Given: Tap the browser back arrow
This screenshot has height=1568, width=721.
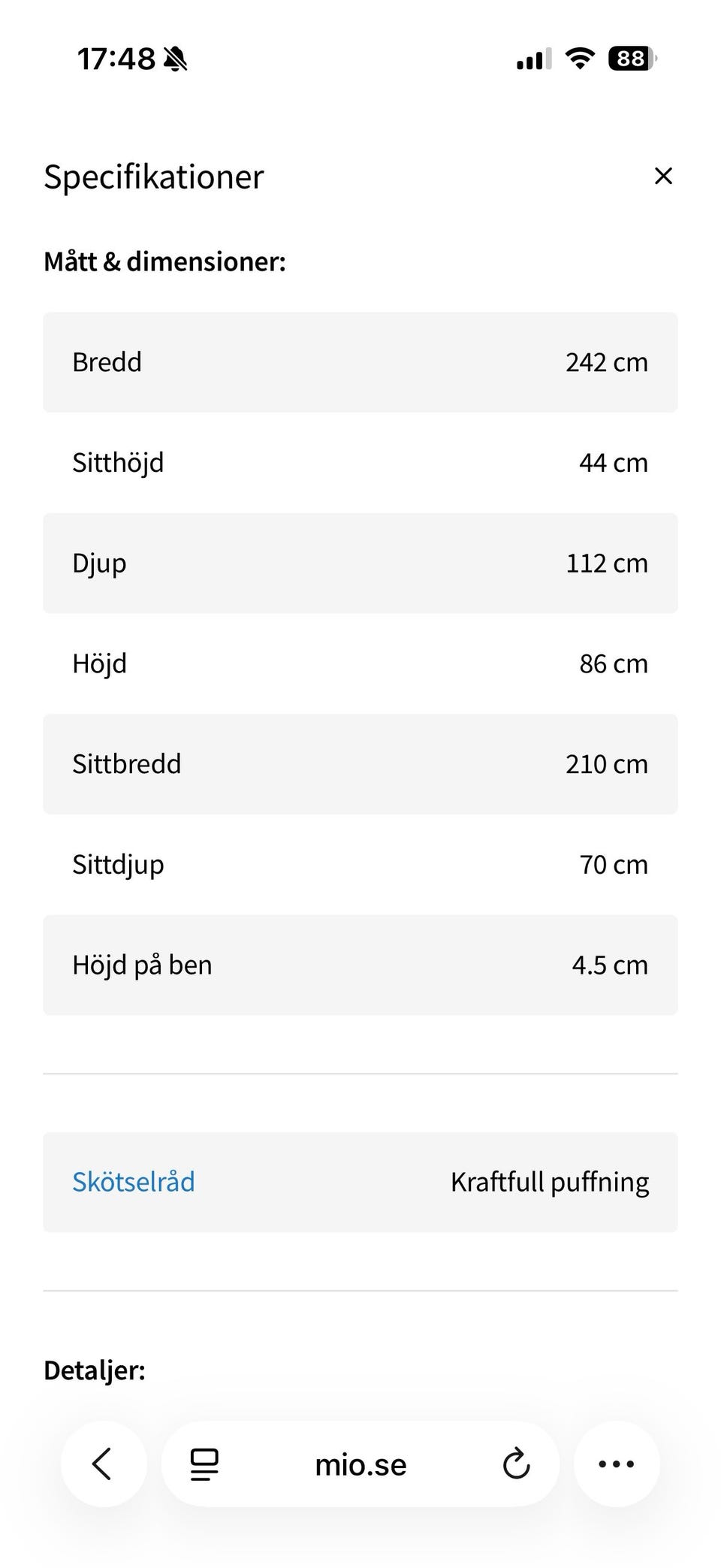Looking at the screenshot, I should [x=103, y=1464].
